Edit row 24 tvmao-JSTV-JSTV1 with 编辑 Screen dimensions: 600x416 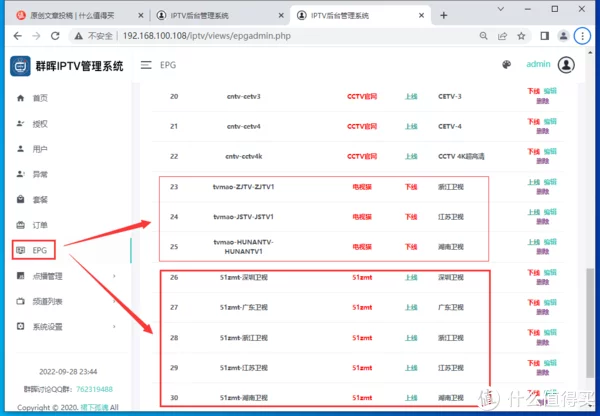tap(550, 212)
